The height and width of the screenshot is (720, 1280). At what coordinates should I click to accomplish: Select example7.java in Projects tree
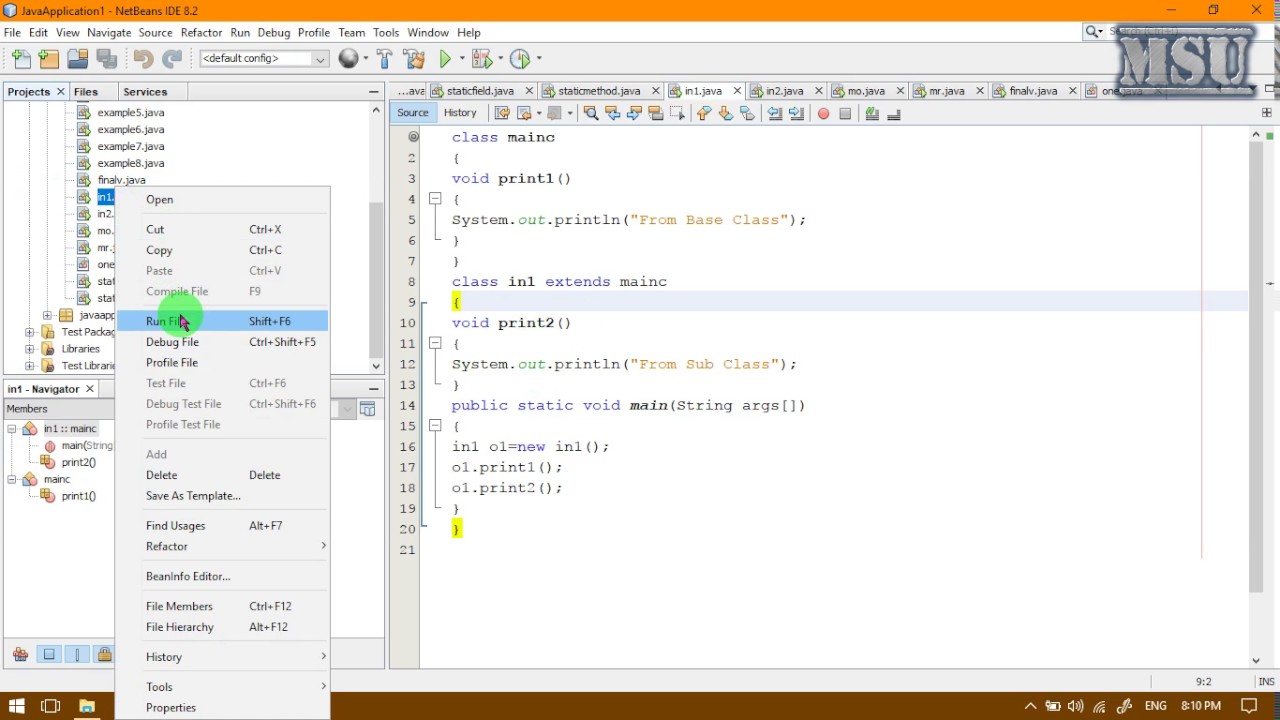click(131, 146)
